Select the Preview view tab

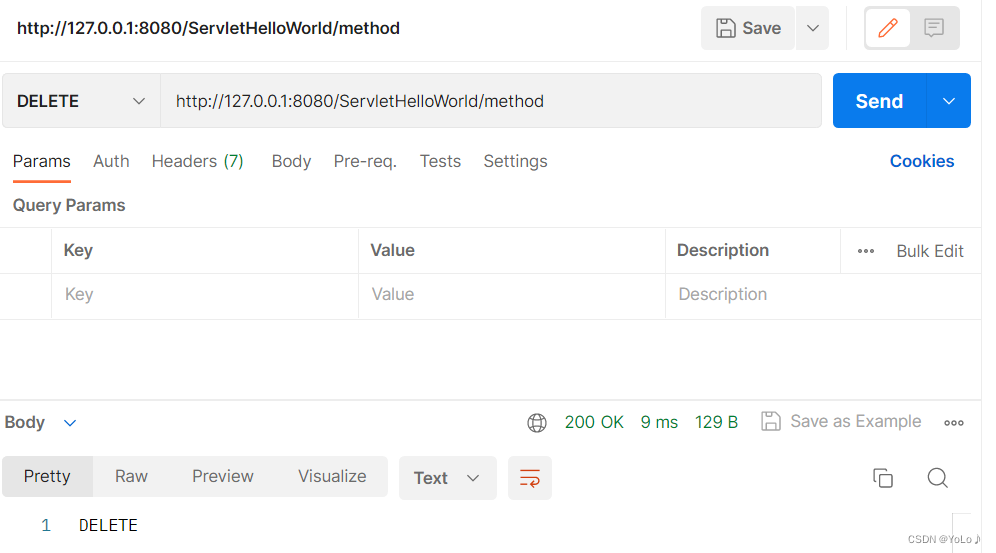pos(222,476)
